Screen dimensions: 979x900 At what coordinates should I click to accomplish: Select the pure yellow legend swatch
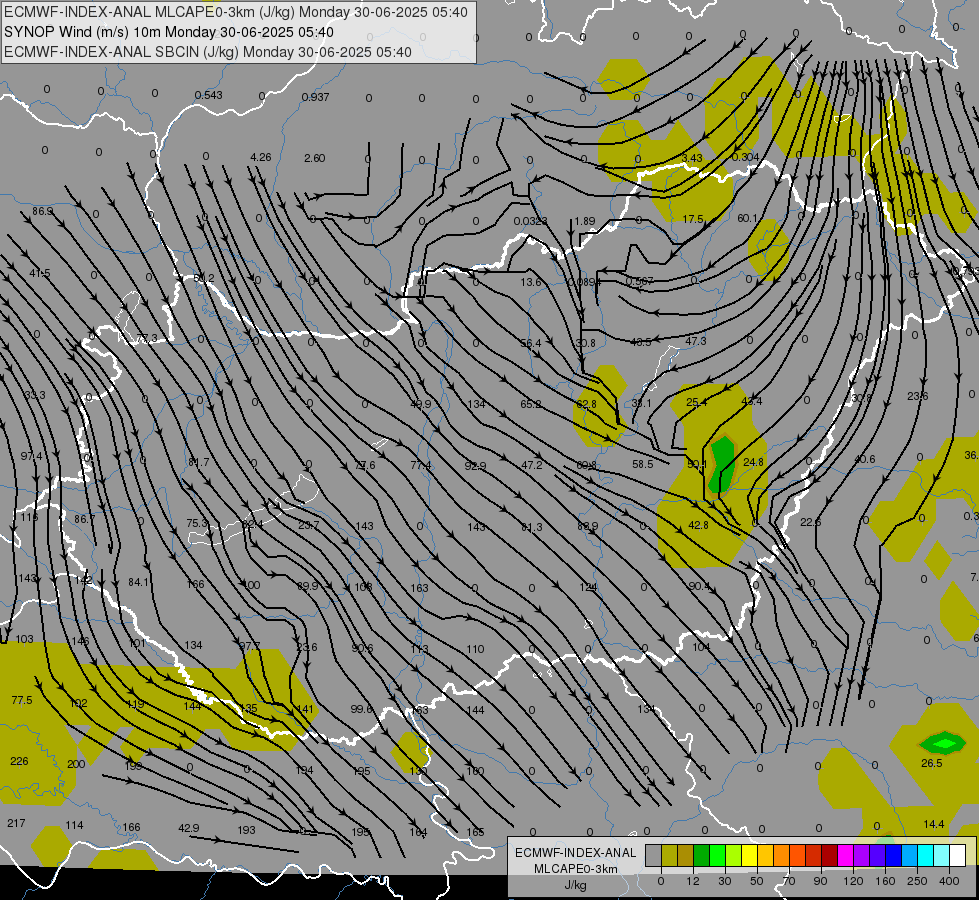[x=749, y=856]
